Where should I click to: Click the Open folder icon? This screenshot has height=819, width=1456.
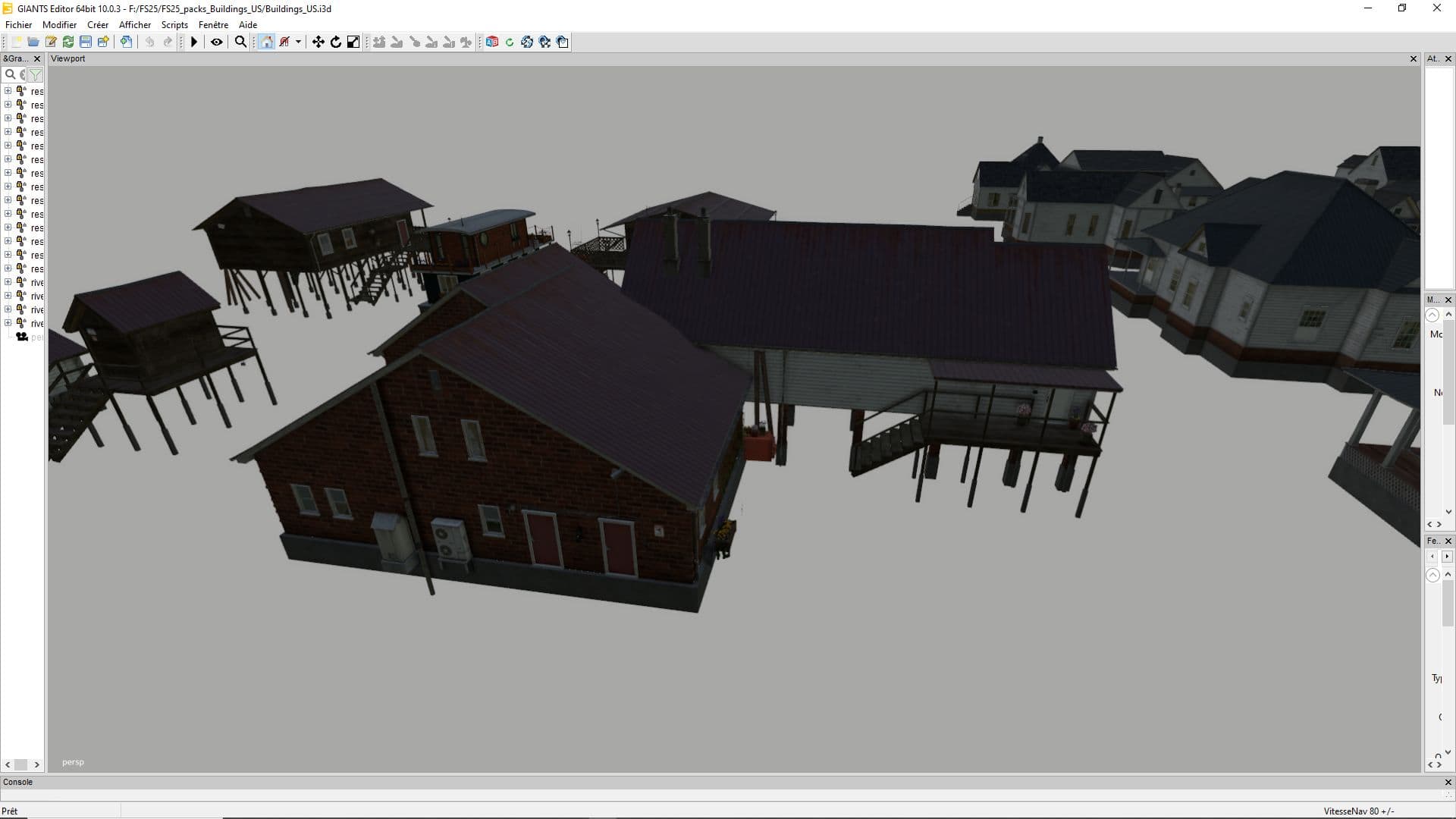point(33,42)
